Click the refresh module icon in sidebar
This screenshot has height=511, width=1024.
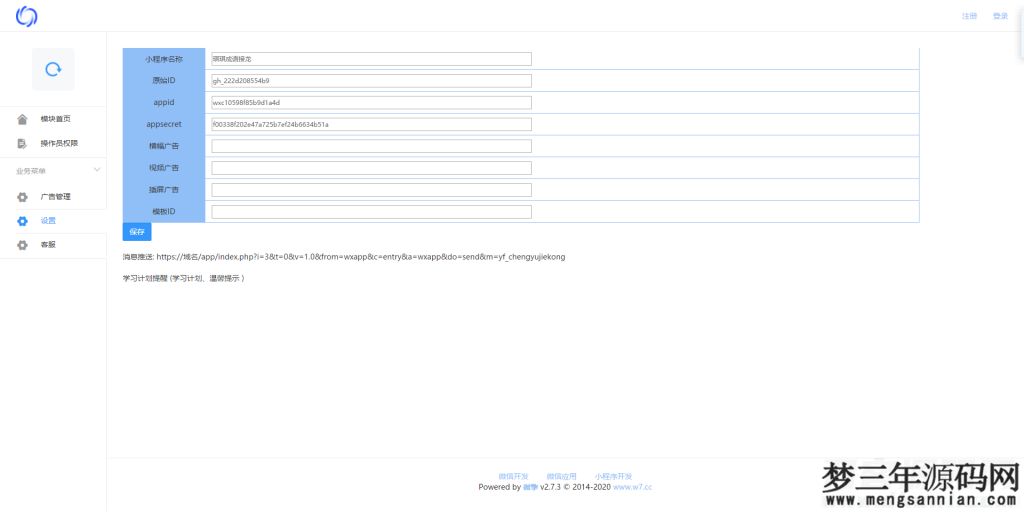(x=53, y=69)
